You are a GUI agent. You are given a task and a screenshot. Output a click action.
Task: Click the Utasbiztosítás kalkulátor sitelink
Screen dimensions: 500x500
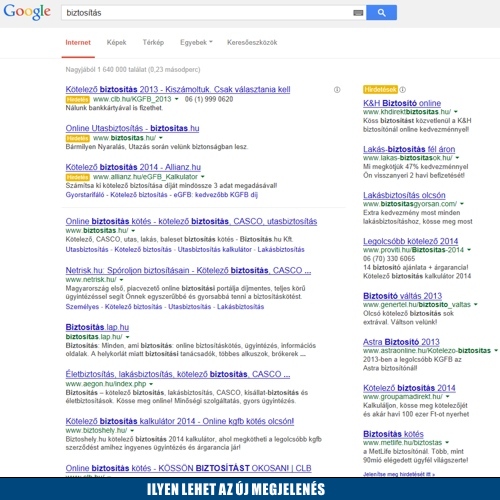coord(214,250)
